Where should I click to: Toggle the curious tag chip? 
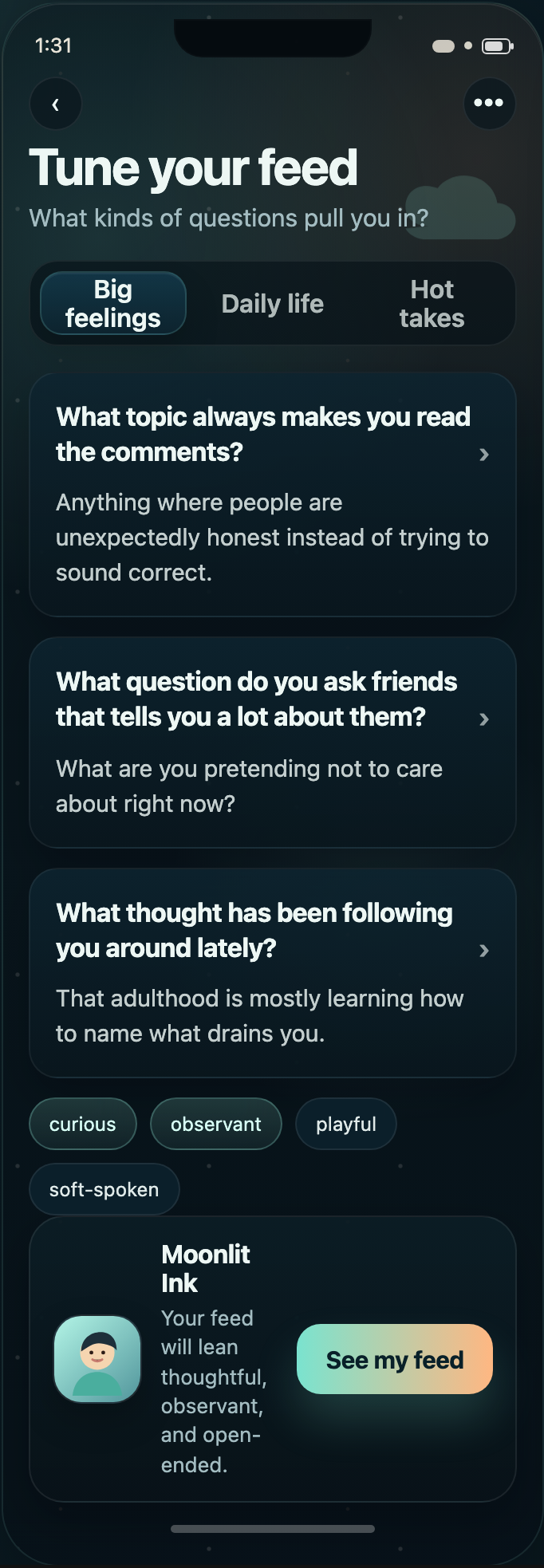pyautogui.click(x=83, y=1124)
